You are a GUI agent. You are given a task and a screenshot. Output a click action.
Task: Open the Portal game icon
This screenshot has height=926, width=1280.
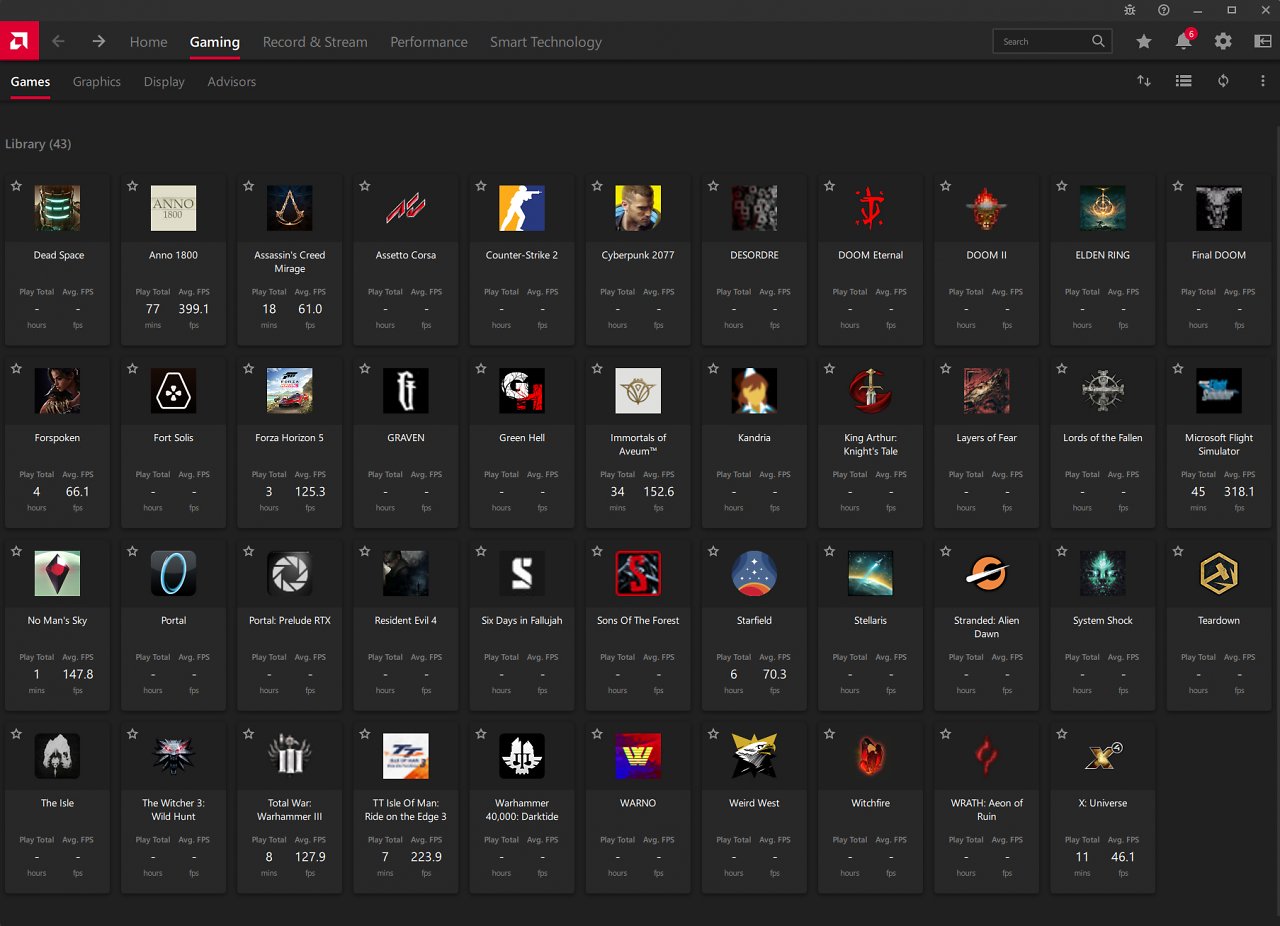[173, 574]
